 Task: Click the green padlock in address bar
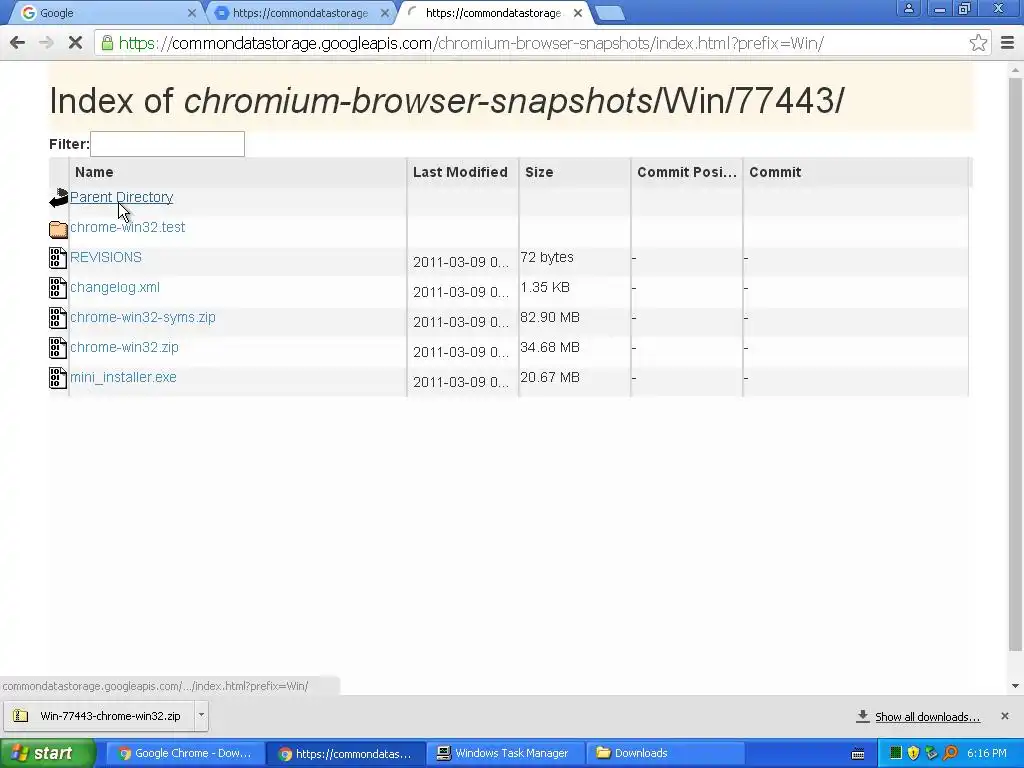[x=107, y=43]
